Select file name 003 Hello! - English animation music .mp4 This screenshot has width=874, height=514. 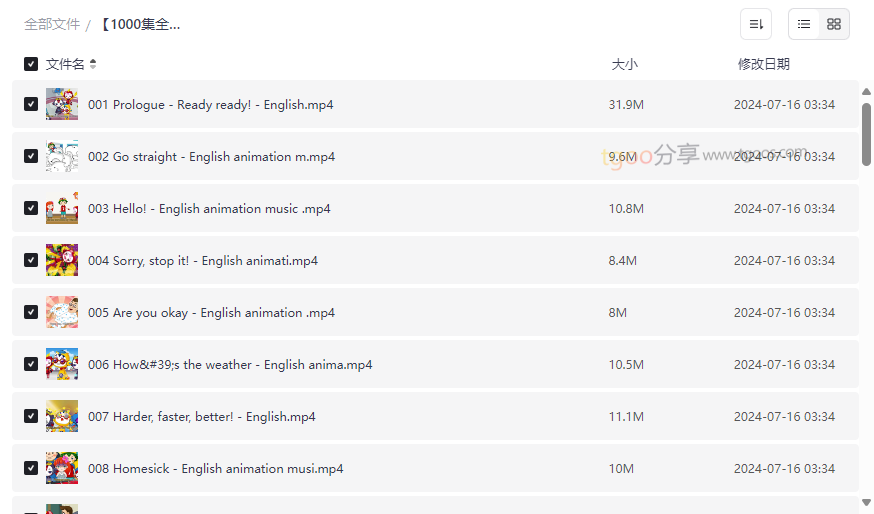[209, 208]
